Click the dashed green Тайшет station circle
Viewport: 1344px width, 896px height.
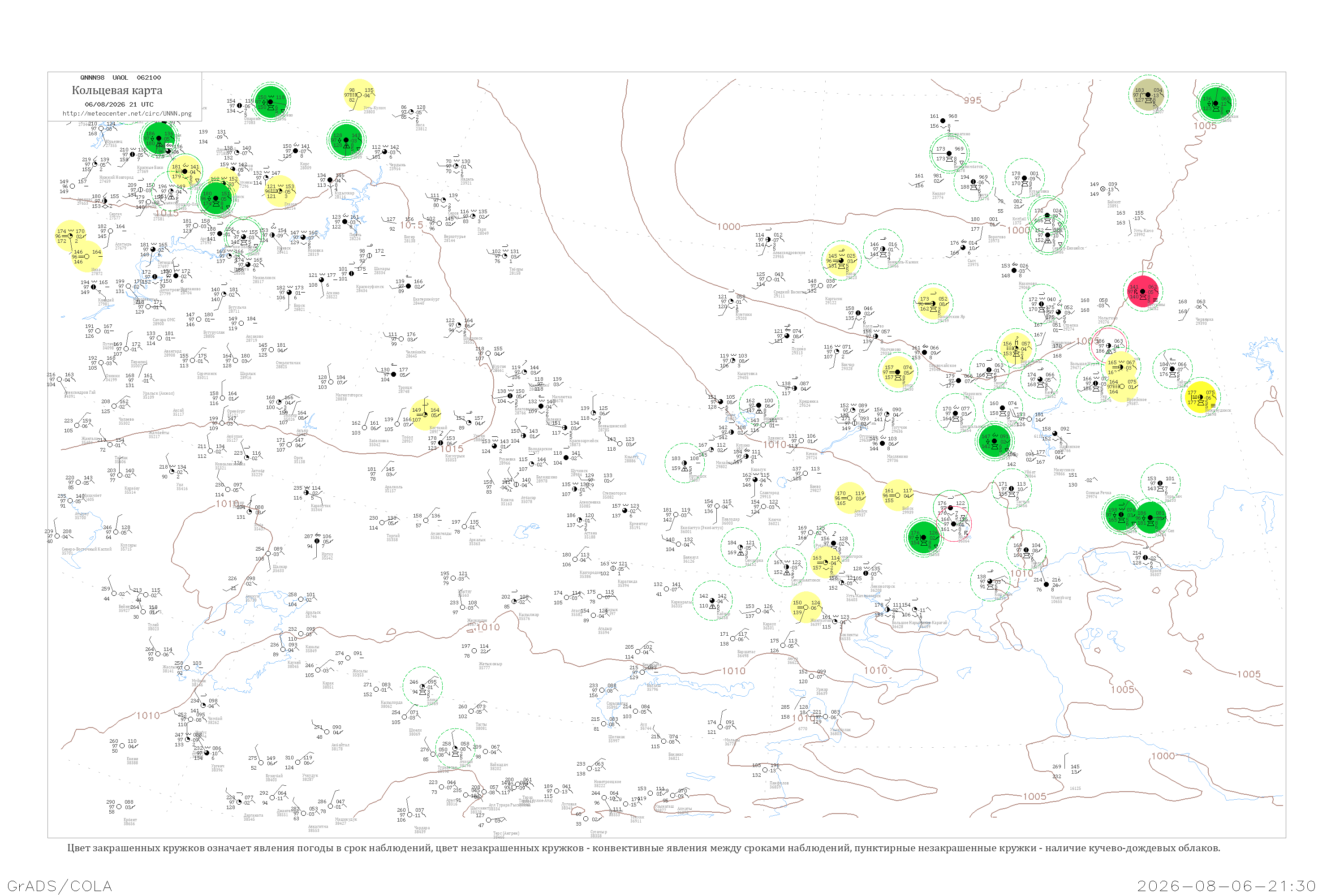(1172, 369)
